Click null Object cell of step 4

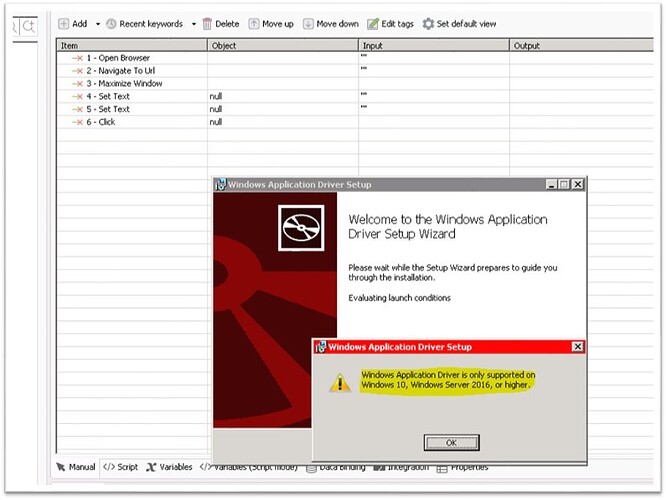(x=283, y=96)
